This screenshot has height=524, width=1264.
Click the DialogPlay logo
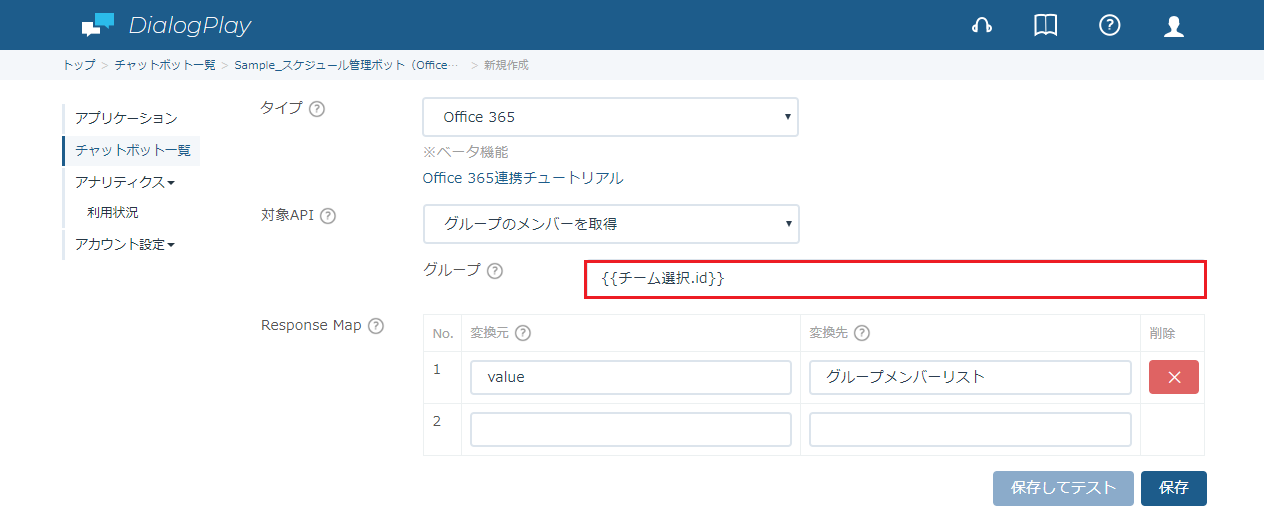coord(166,25)
